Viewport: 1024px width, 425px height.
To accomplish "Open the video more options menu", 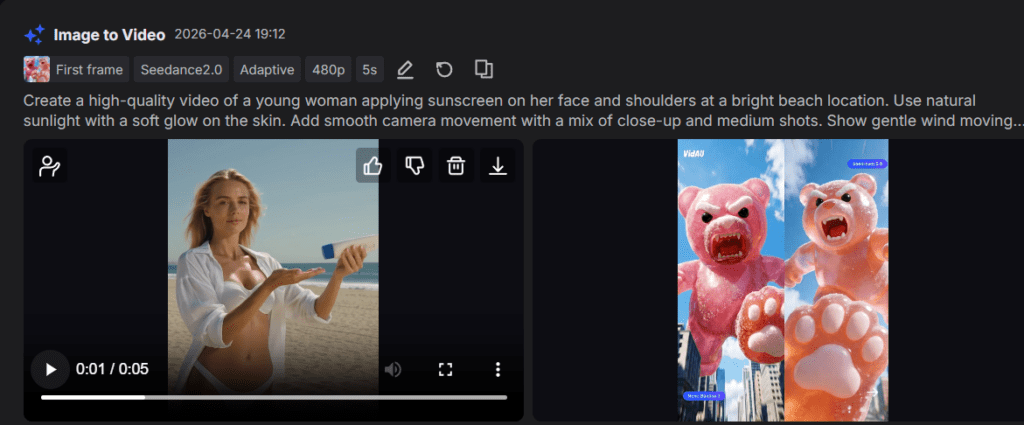I will tap(497, 370).
